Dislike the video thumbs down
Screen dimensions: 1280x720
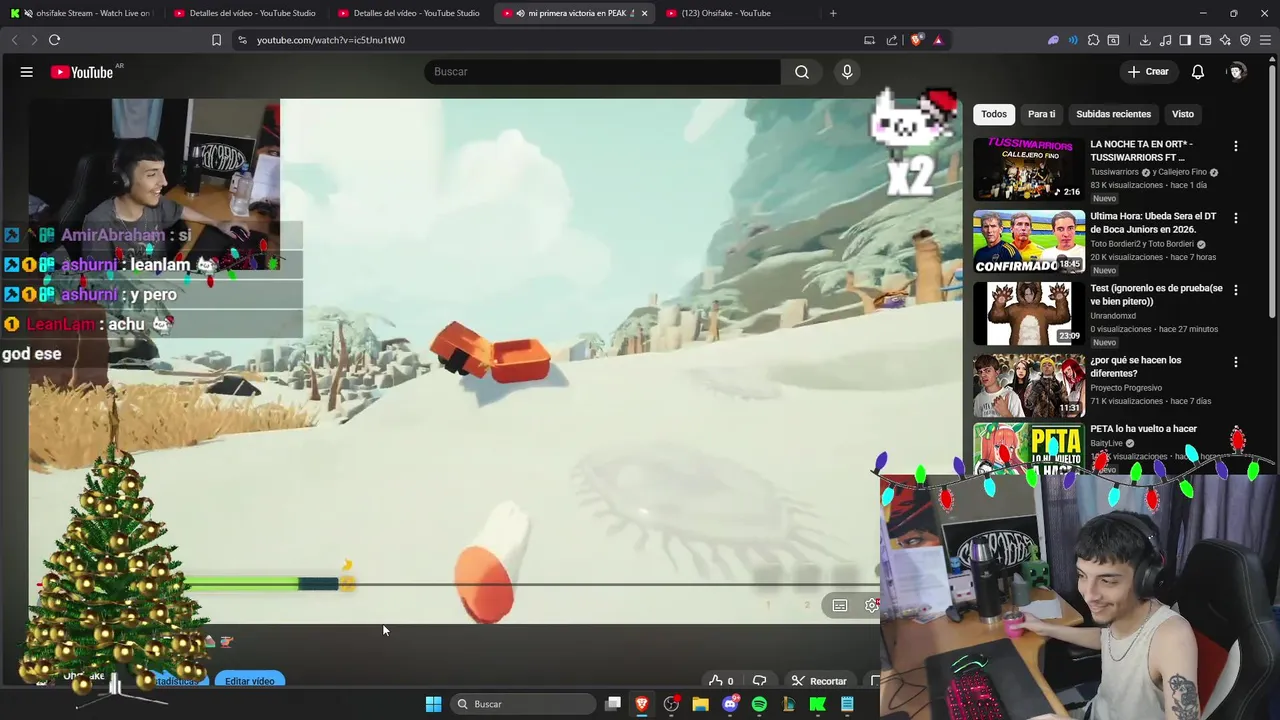(x=759, y=681)
